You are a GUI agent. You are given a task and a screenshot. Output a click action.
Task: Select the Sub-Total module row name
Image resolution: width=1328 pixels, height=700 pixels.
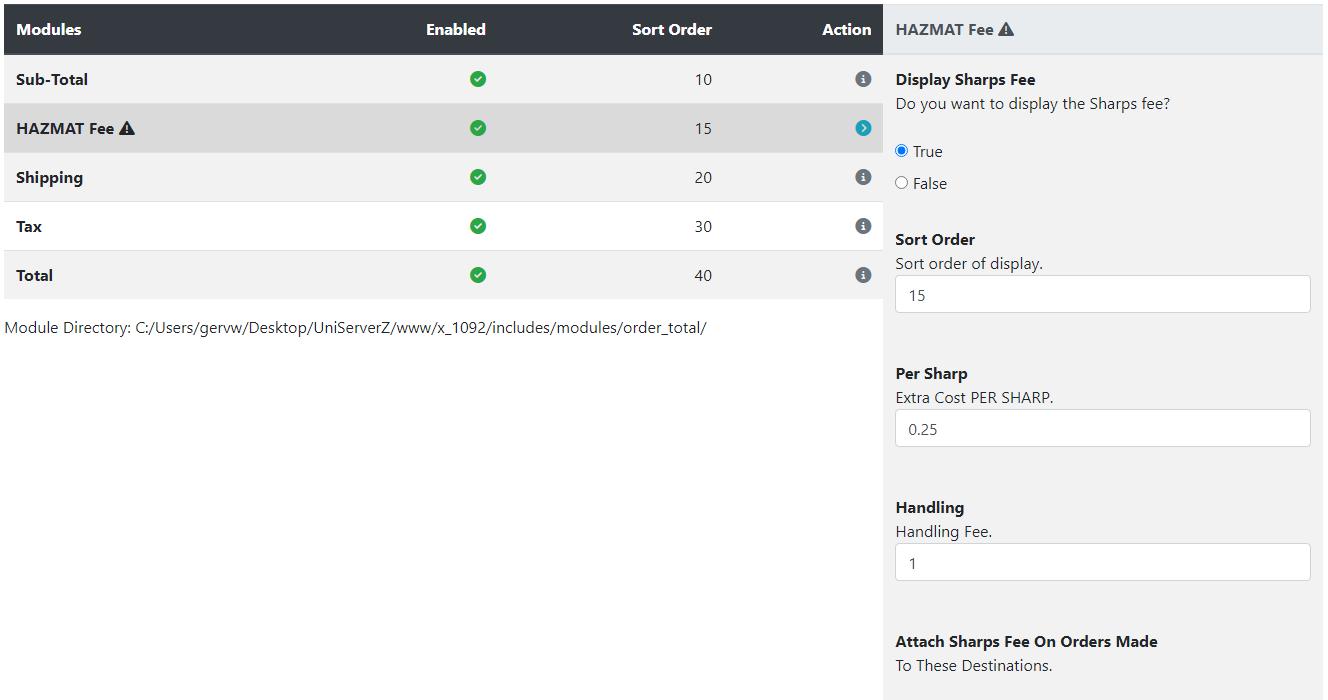point(52,79)
